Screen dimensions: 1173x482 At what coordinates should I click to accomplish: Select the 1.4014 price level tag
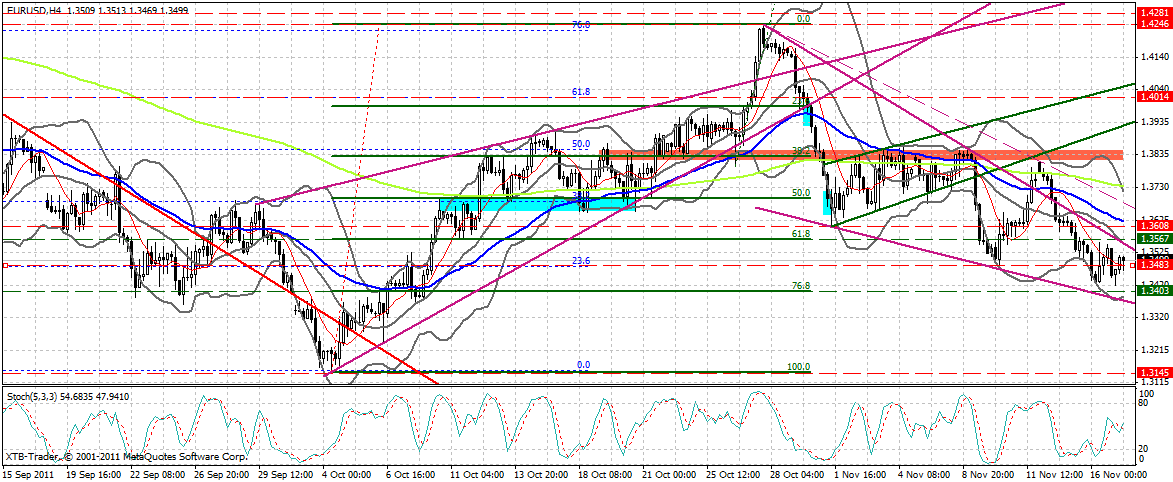point(1153,96)
